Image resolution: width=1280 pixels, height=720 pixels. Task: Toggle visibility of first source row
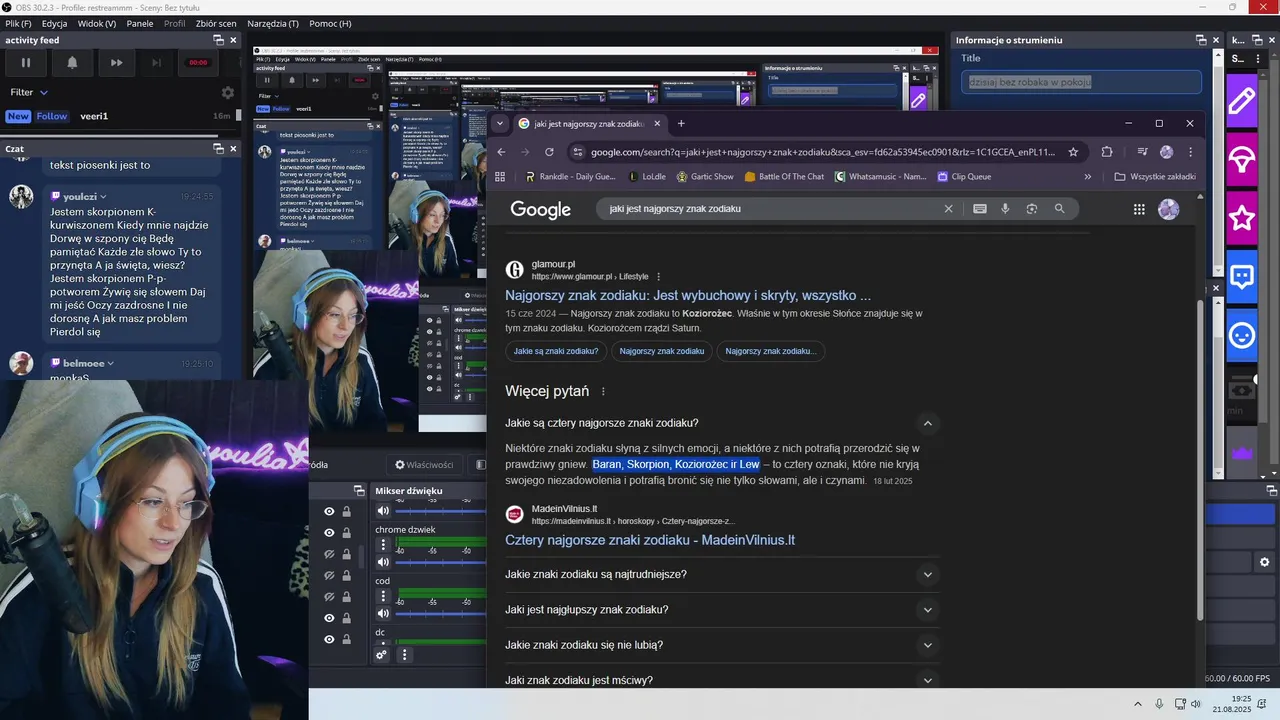pos(329,511)
